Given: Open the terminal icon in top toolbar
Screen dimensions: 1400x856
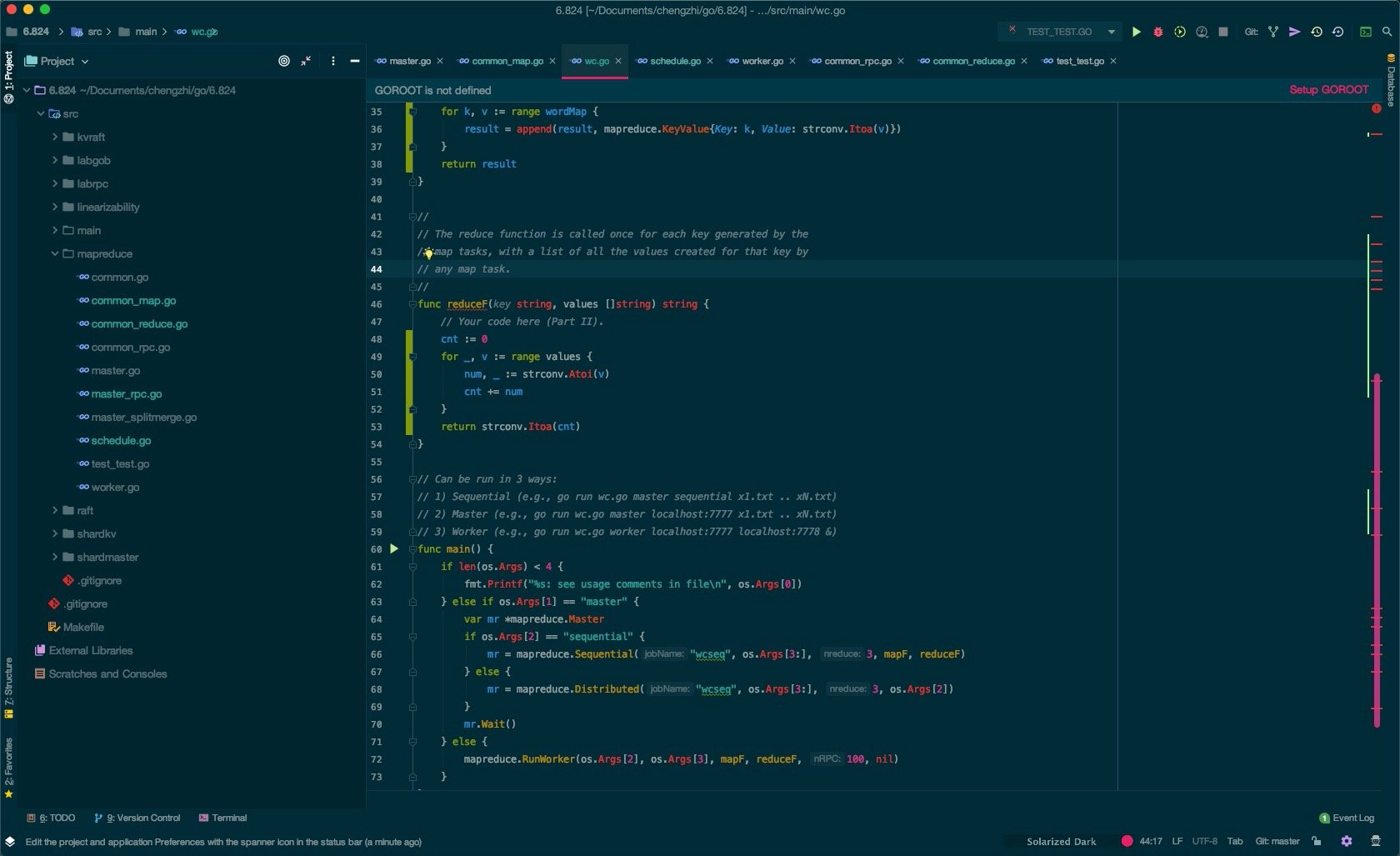Looking at the screenshot, I should [x=1366, y=32].
